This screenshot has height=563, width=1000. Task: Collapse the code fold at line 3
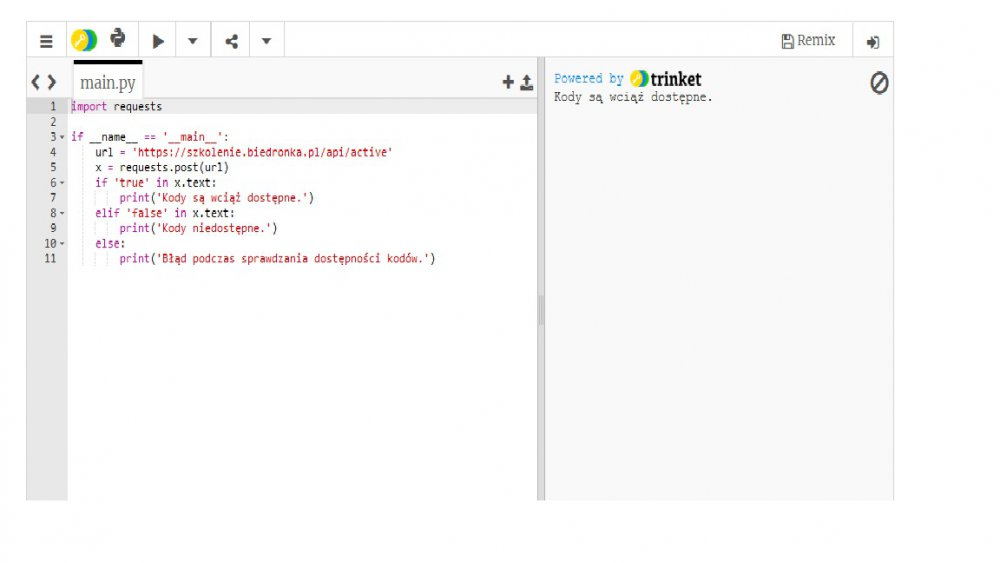click(62, 137)
